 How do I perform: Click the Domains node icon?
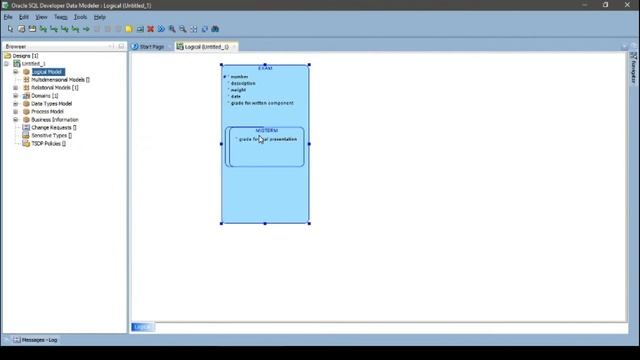[26, 96]
